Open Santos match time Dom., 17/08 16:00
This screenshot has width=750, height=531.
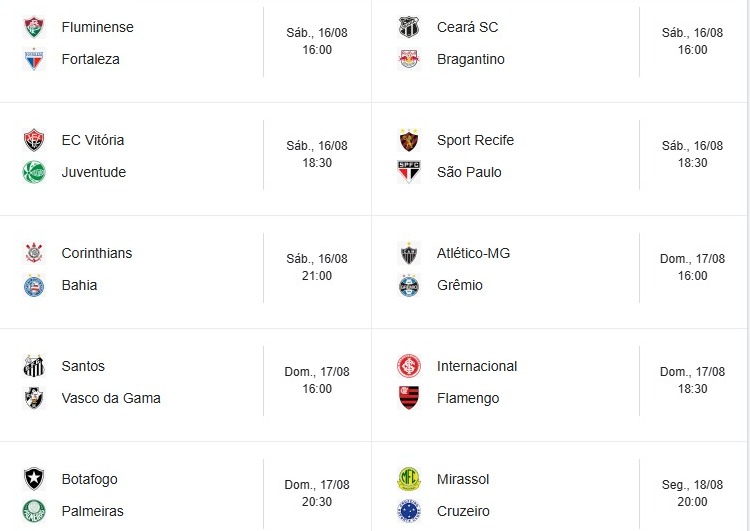click(317, 380)
